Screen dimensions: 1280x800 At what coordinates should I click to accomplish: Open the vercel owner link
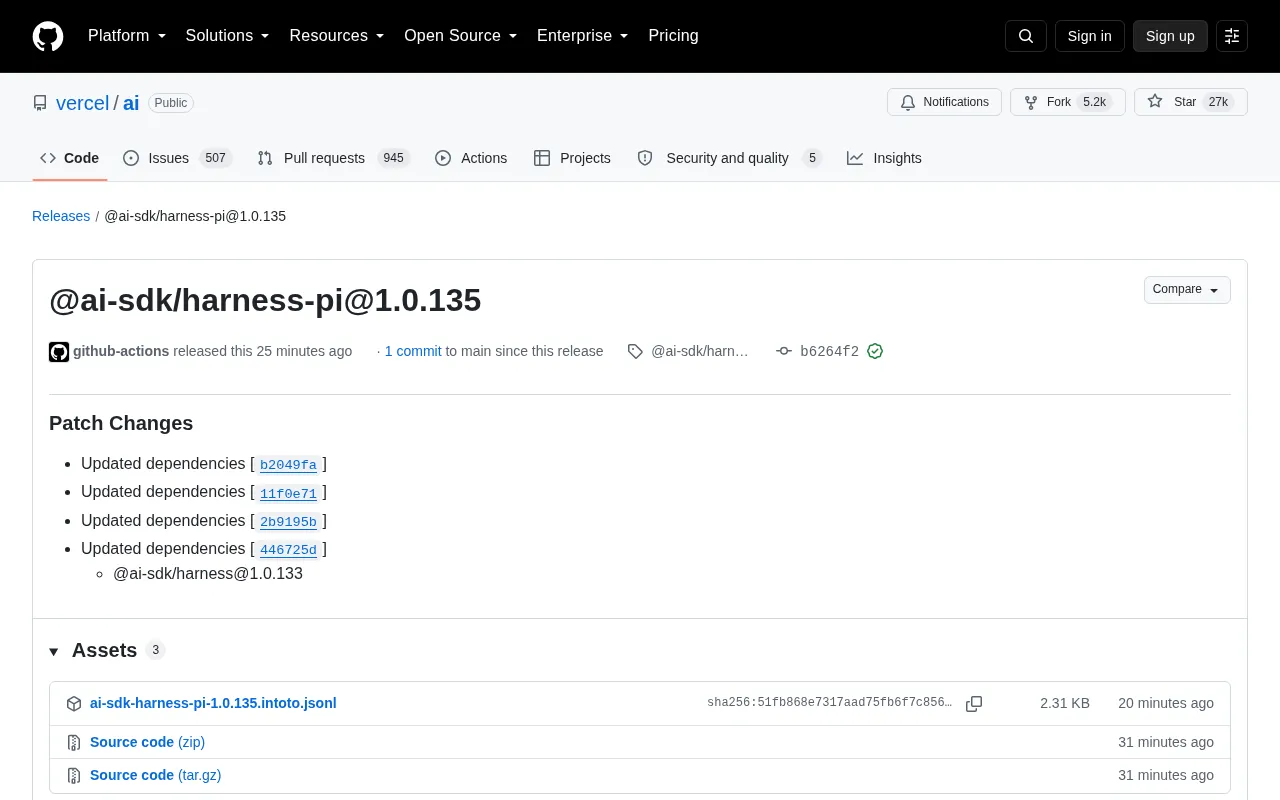pyautogui.click(x=82, y=103)
